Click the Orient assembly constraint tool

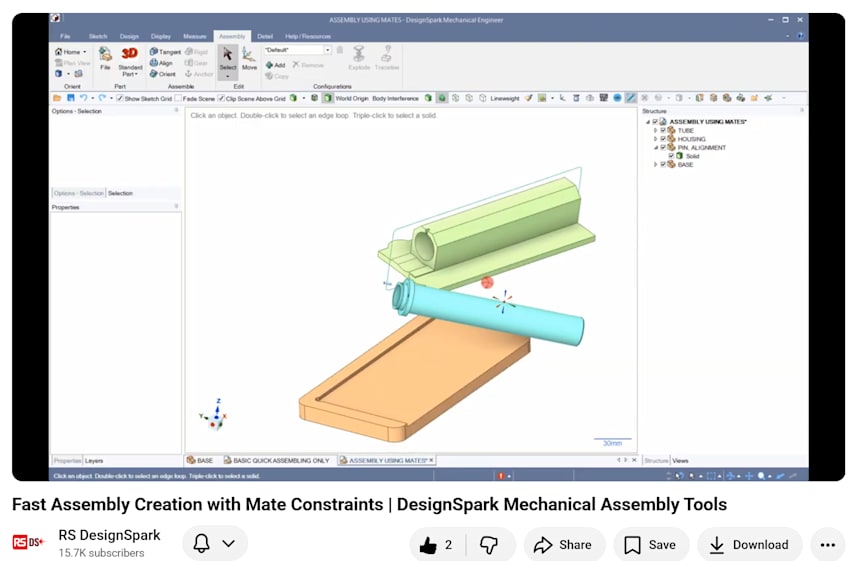162,74
